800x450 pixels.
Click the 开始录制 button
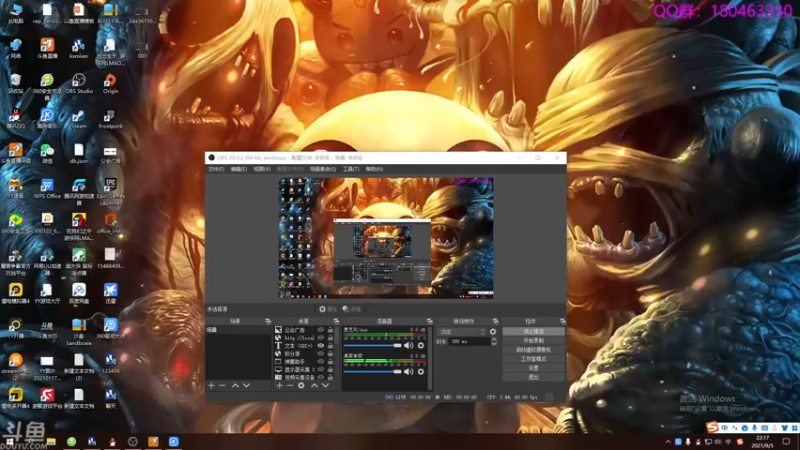click(x=534, y=341)
